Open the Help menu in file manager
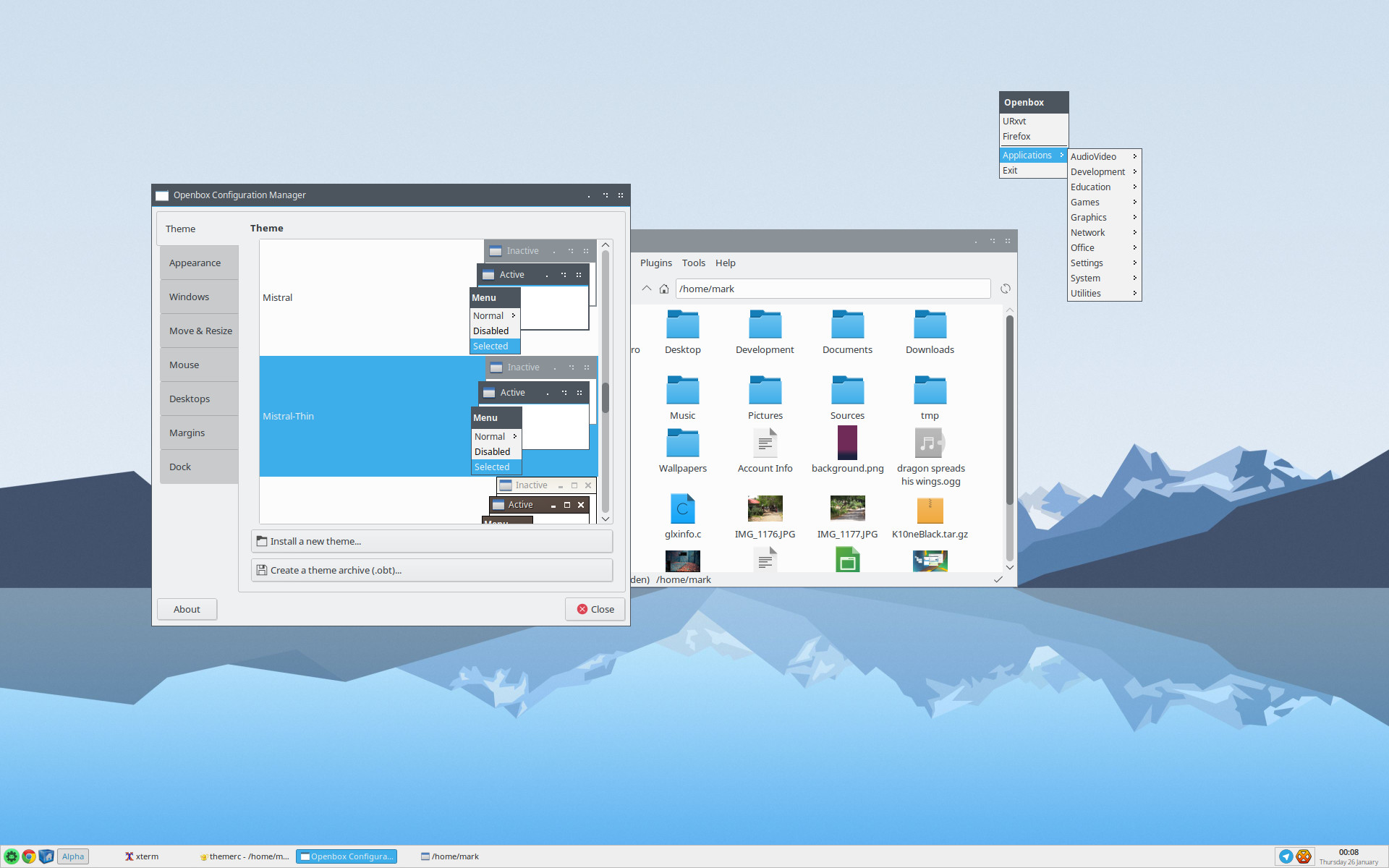 725,263
